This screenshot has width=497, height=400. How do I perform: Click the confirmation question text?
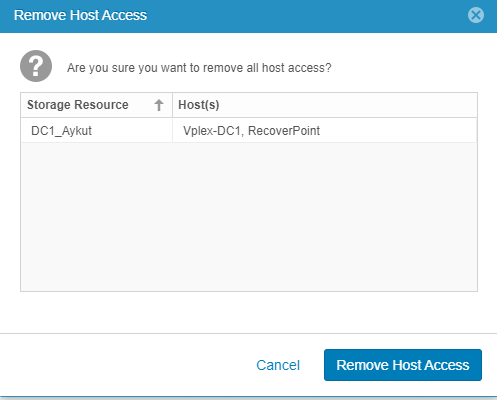click(x=199, y=68)
